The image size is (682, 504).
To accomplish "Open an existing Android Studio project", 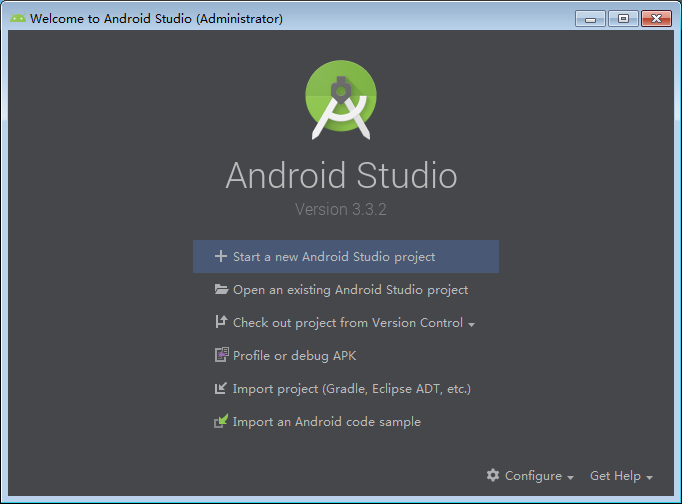I will click(x=346, y=290).
